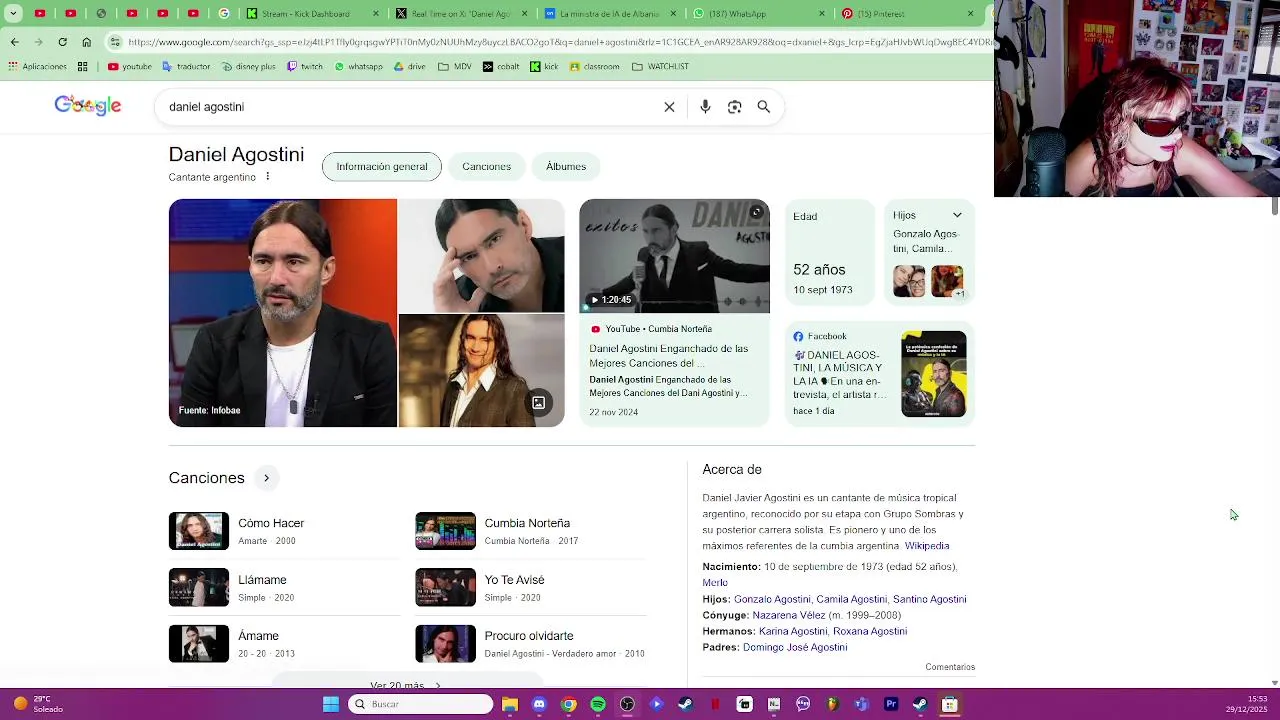This screenshot has width=1280, height=720.
Task: Open the Aplicaciones apps grid bookmark
Action: click(37, 67)
